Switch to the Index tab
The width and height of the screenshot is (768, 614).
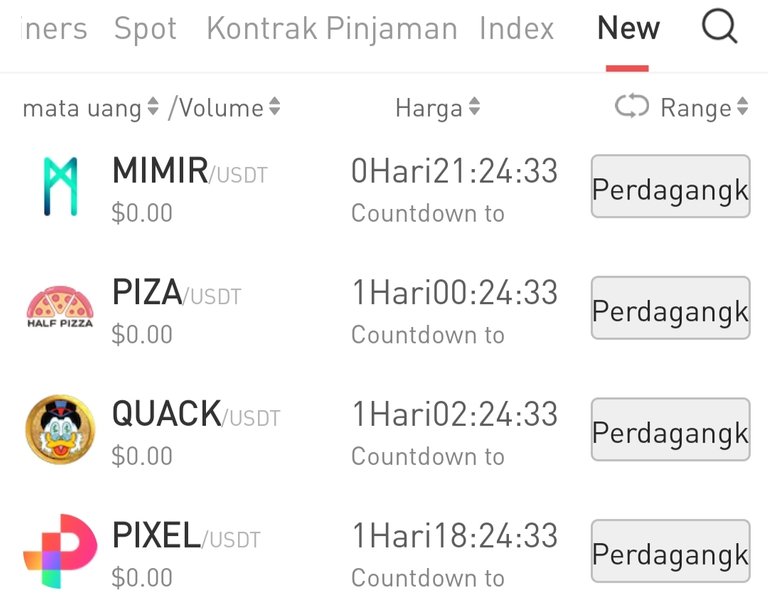click(517, 28)
